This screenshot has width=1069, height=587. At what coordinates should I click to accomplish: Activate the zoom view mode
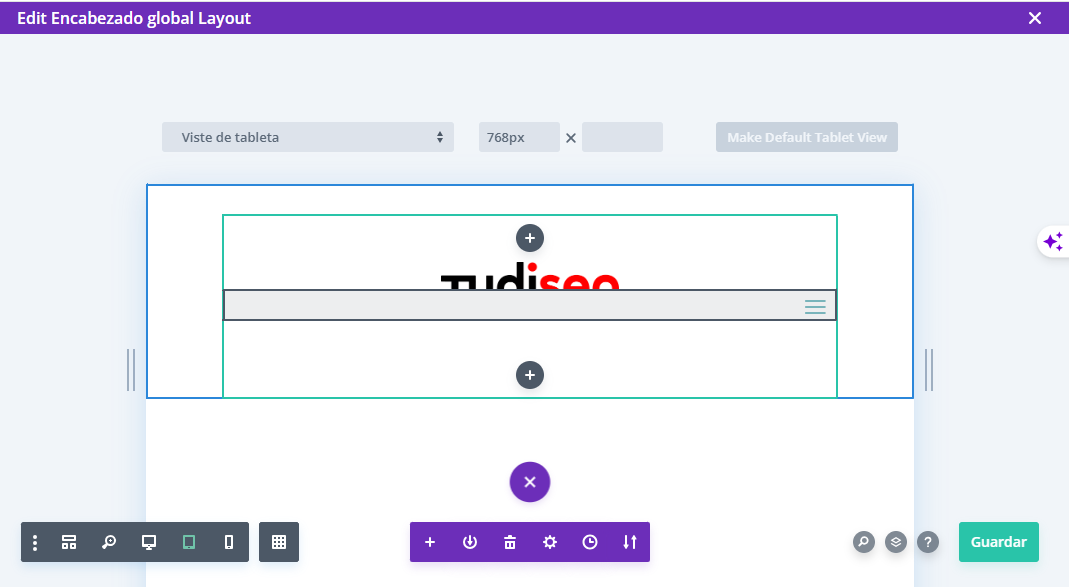pos(108,543)
